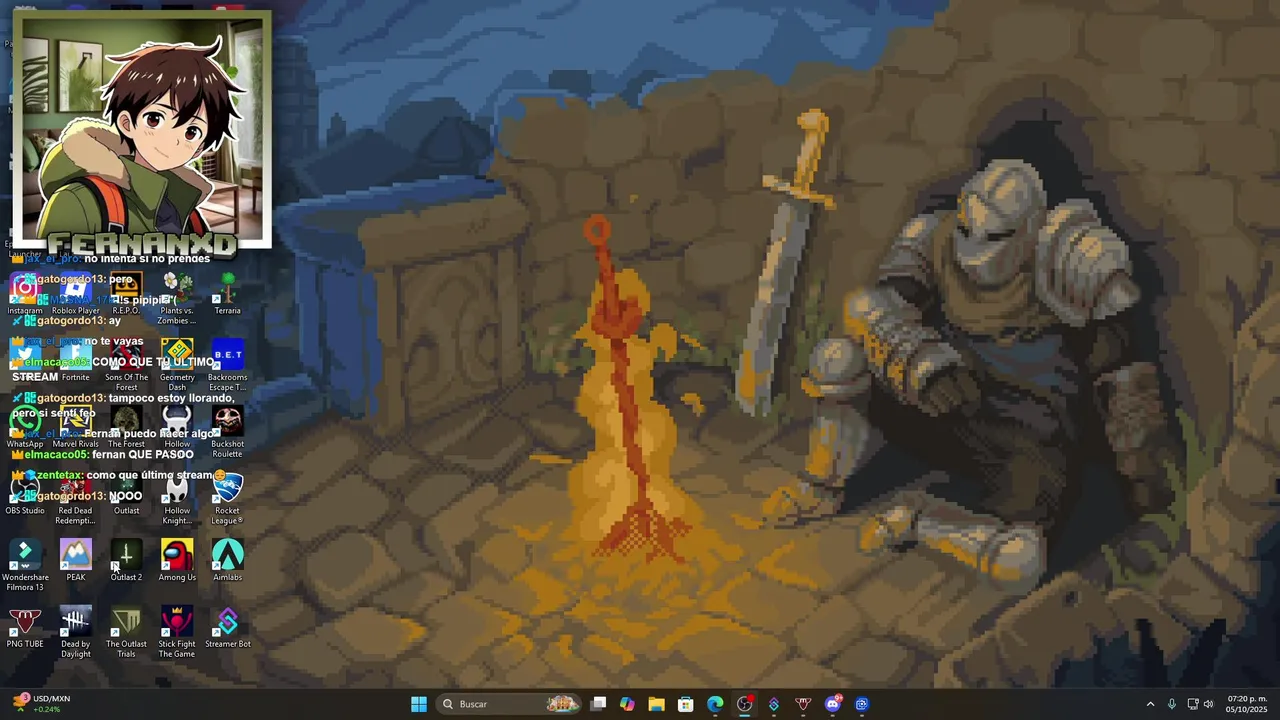1280x720 pixels.
Task: Select The Outlast Trials desktop shortcut
Action: point(126,633)
